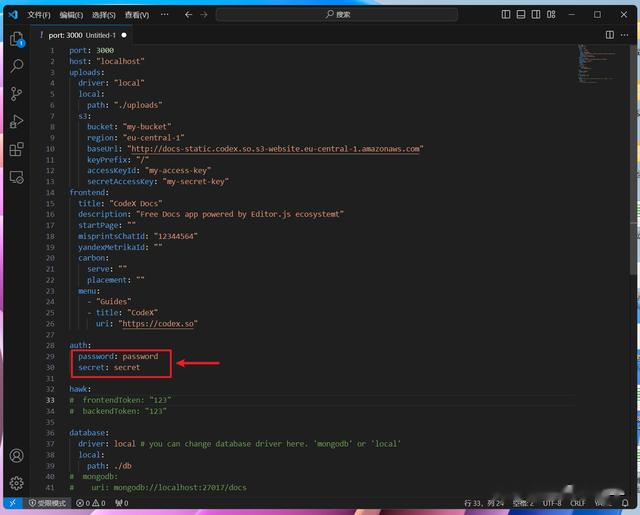Screen dimensions: 640x515
Task: Open the amazonaws baseUrl link
Action: click(x=275, y=149)
